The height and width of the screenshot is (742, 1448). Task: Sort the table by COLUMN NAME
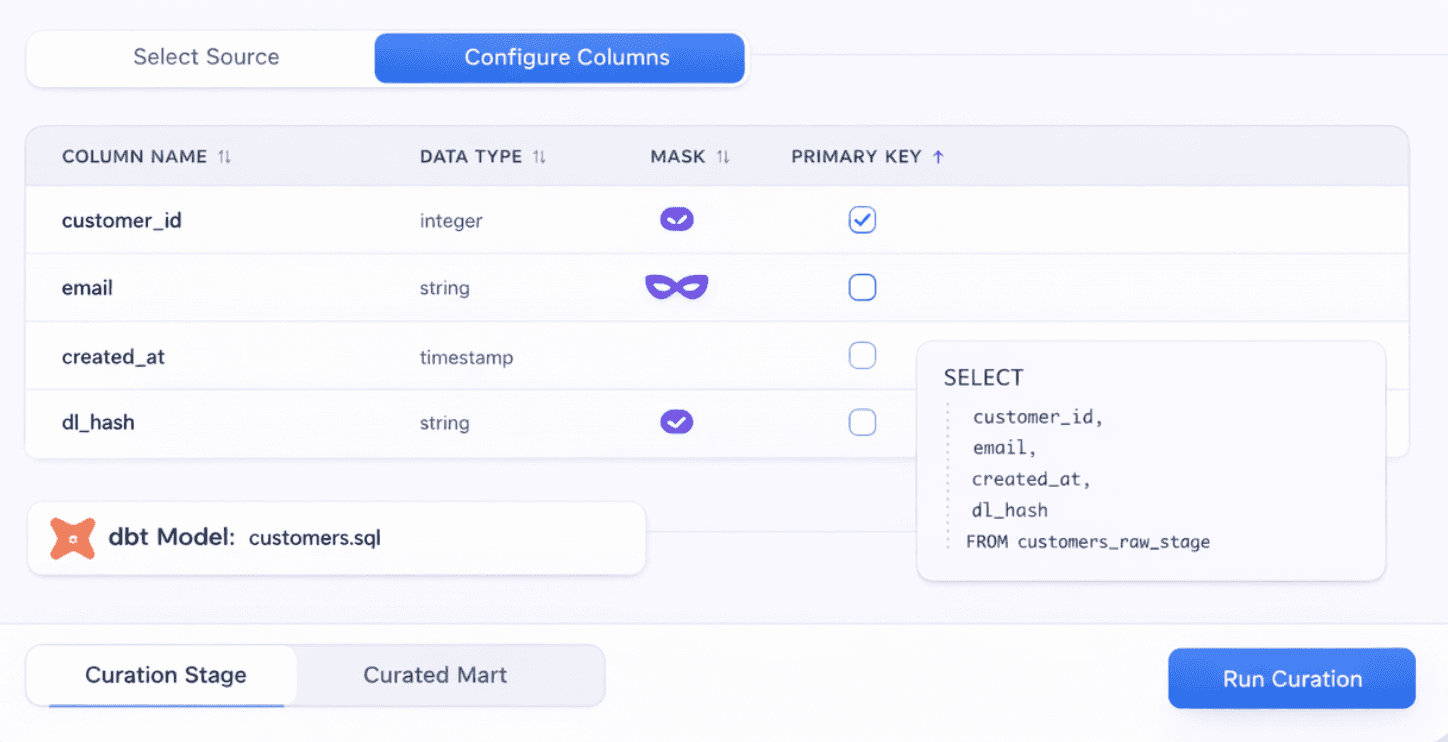click(222, 156)
